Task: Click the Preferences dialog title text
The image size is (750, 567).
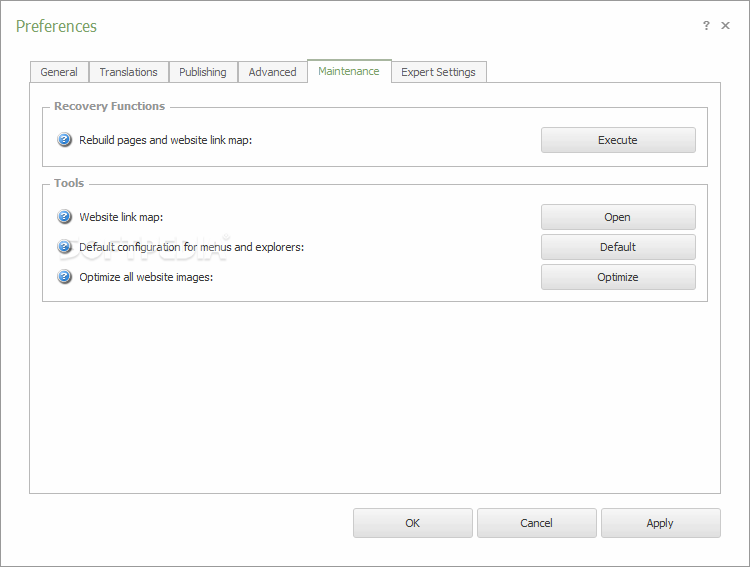Action: [56, 26]
